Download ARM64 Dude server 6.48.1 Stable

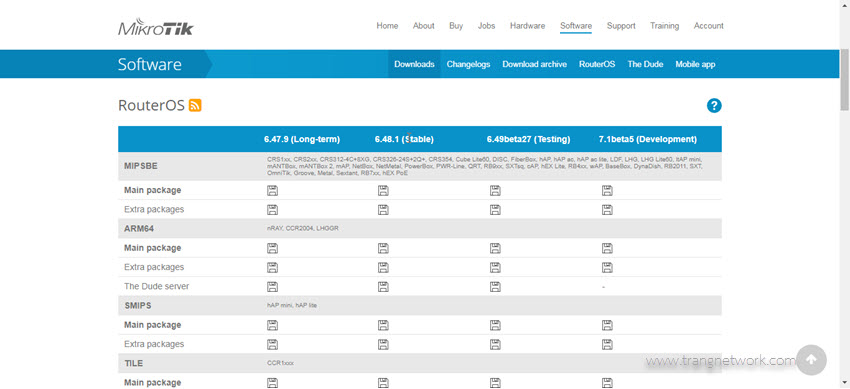tap(383, 287)
